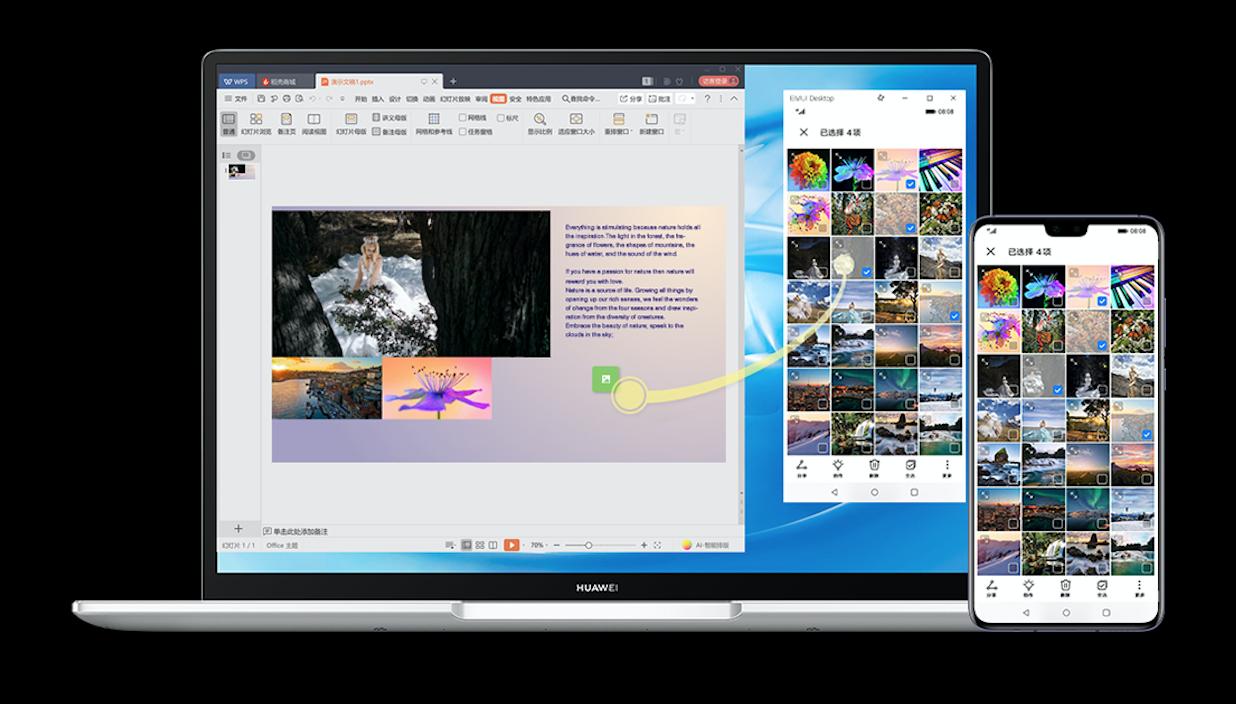The height and width of the screenshot is (704, 1236).
Task: Open the zoom percentage 70% dropdown
Action: click(x=539, y=545)
